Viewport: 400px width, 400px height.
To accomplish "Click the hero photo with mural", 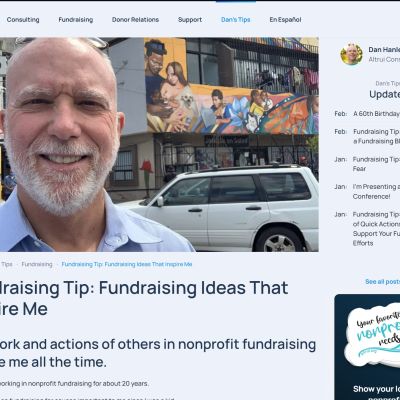I will click(x=159, y=144).
